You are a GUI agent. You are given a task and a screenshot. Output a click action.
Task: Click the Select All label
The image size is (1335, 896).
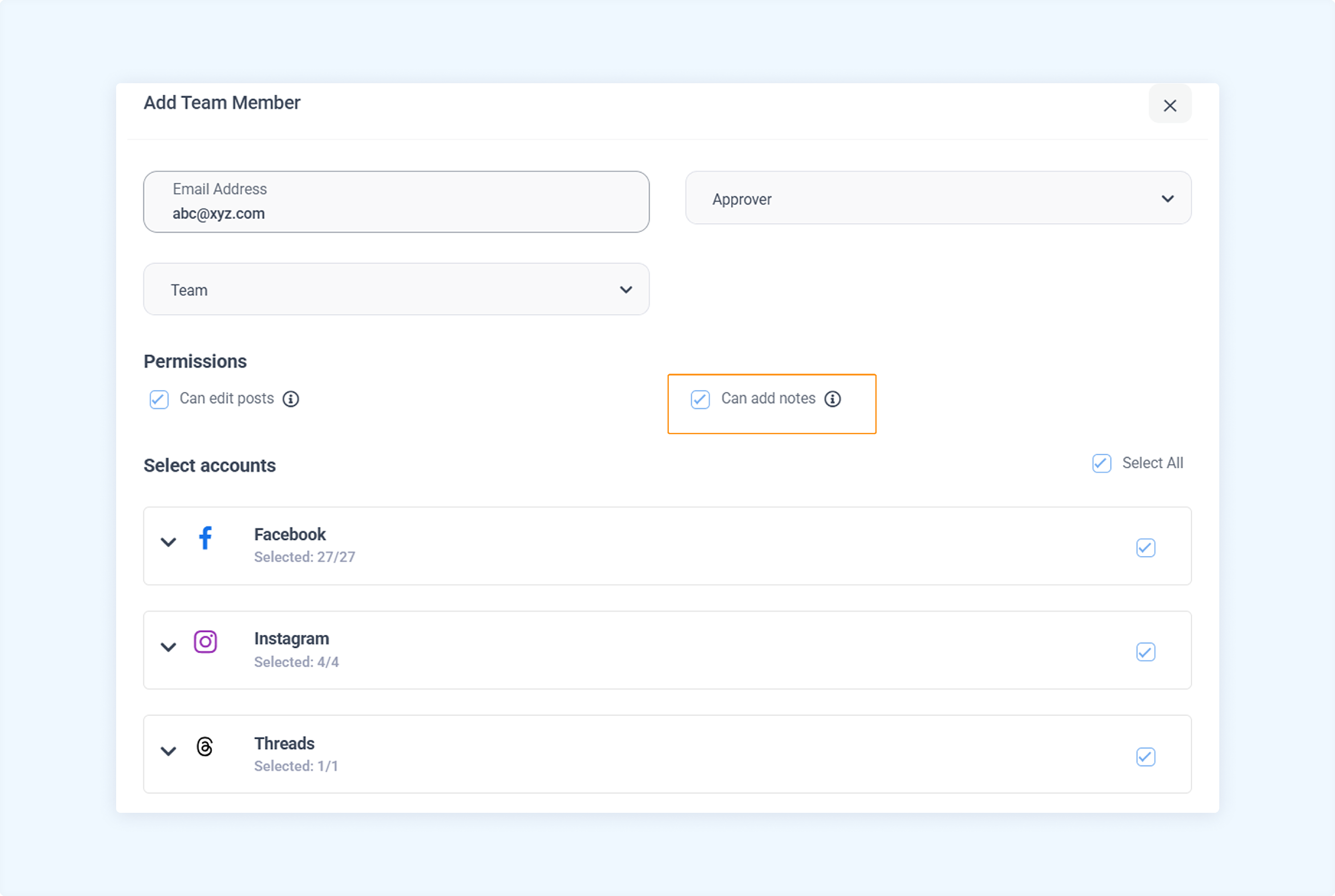pos(1153,463)
